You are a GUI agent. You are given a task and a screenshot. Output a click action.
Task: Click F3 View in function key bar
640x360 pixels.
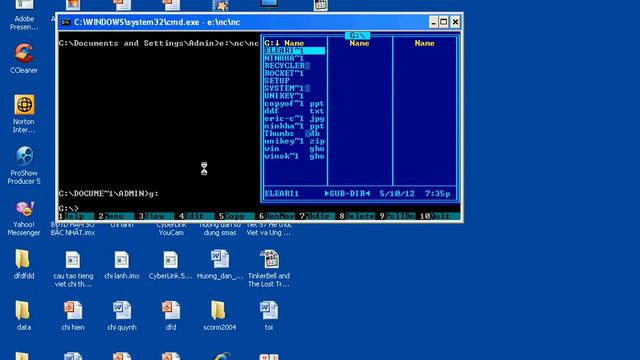coord(152,216)
